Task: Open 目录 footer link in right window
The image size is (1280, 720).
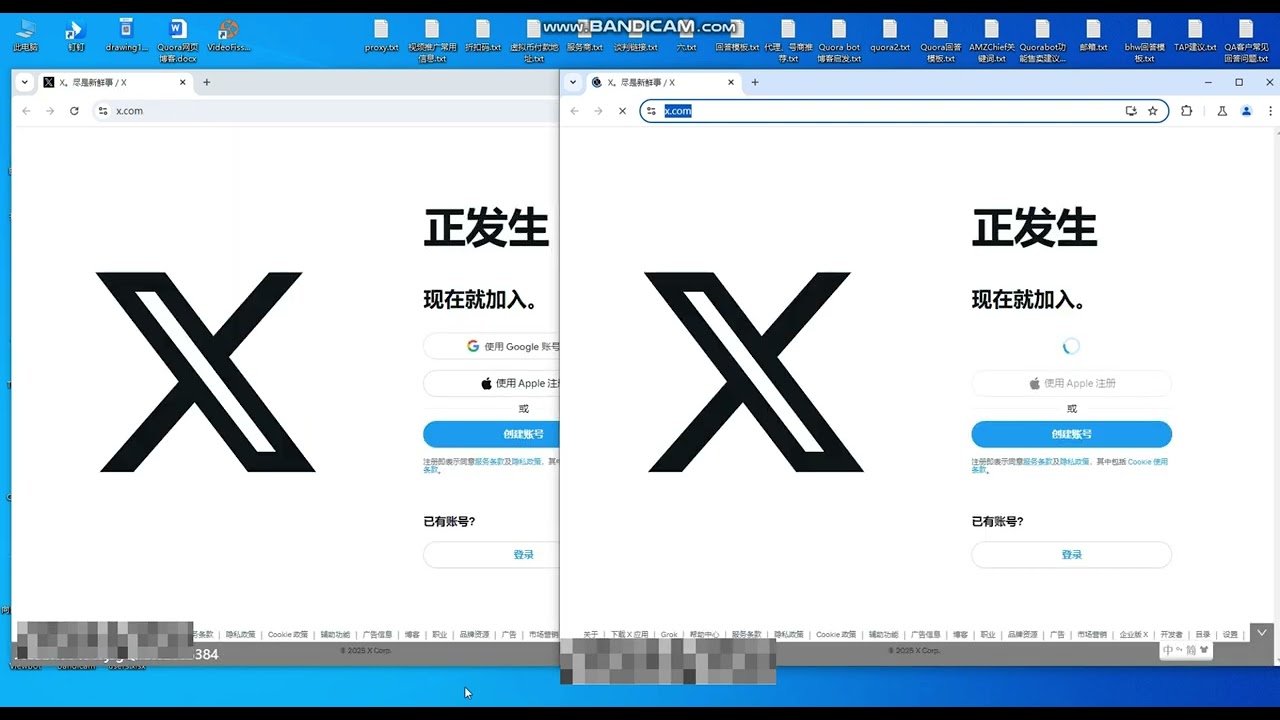Action: pos(1202,634)
